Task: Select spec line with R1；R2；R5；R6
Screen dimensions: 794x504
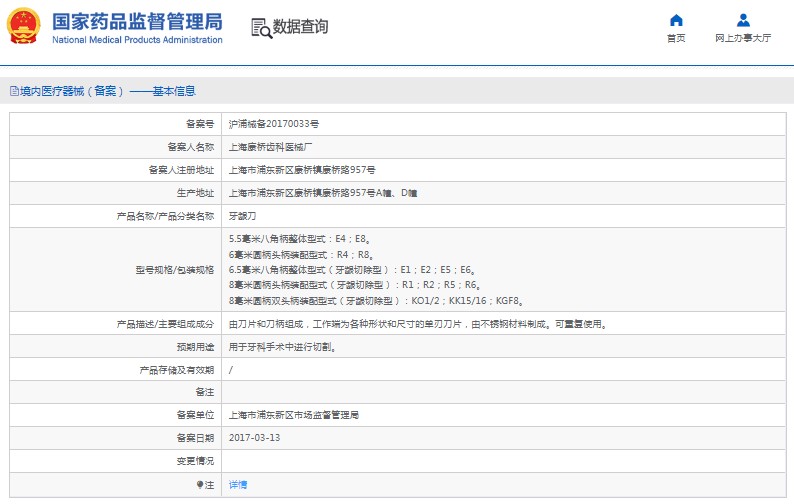Action: click(354, 285)
